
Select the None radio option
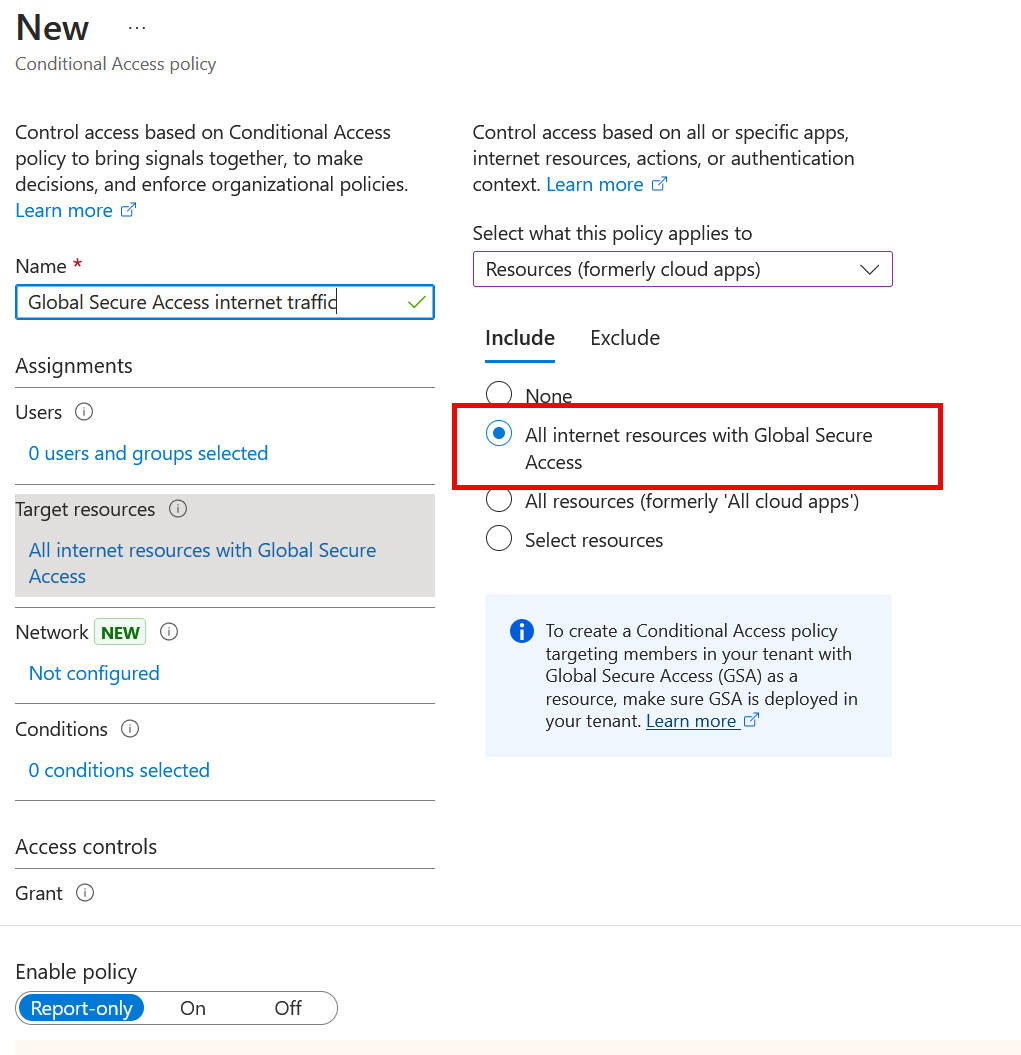click(x=498, y=393)
